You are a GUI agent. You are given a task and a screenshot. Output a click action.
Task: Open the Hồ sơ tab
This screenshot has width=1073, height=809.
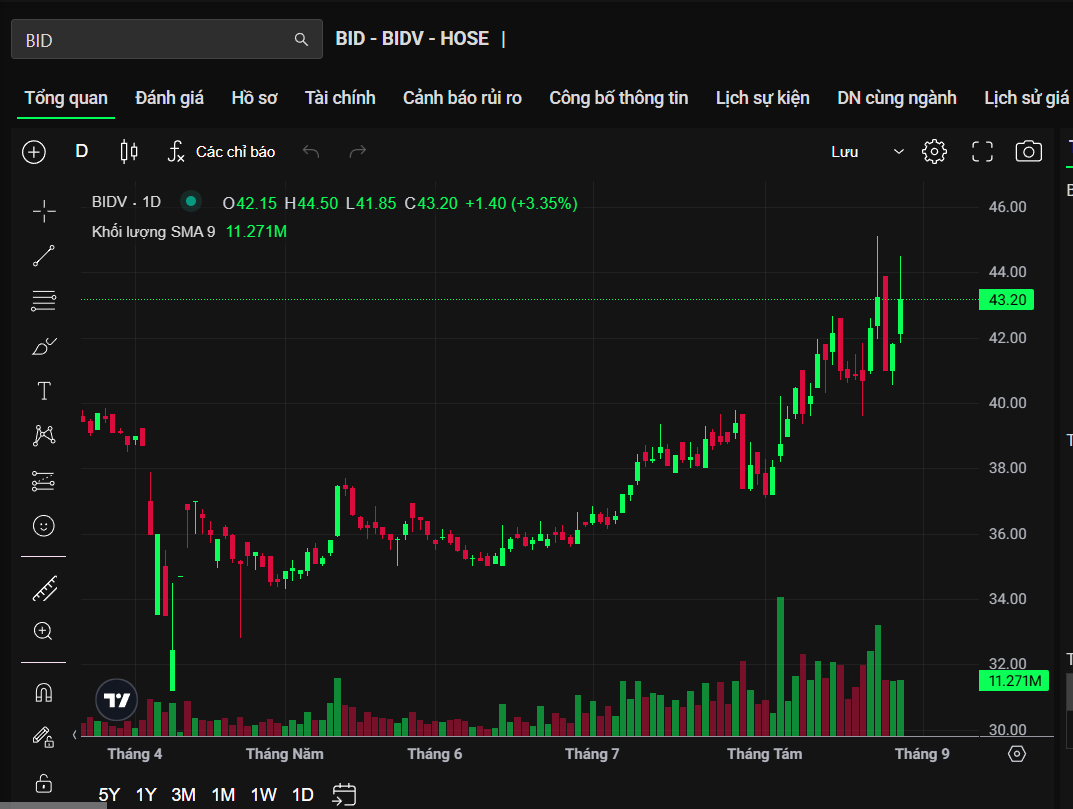[254, 98]
